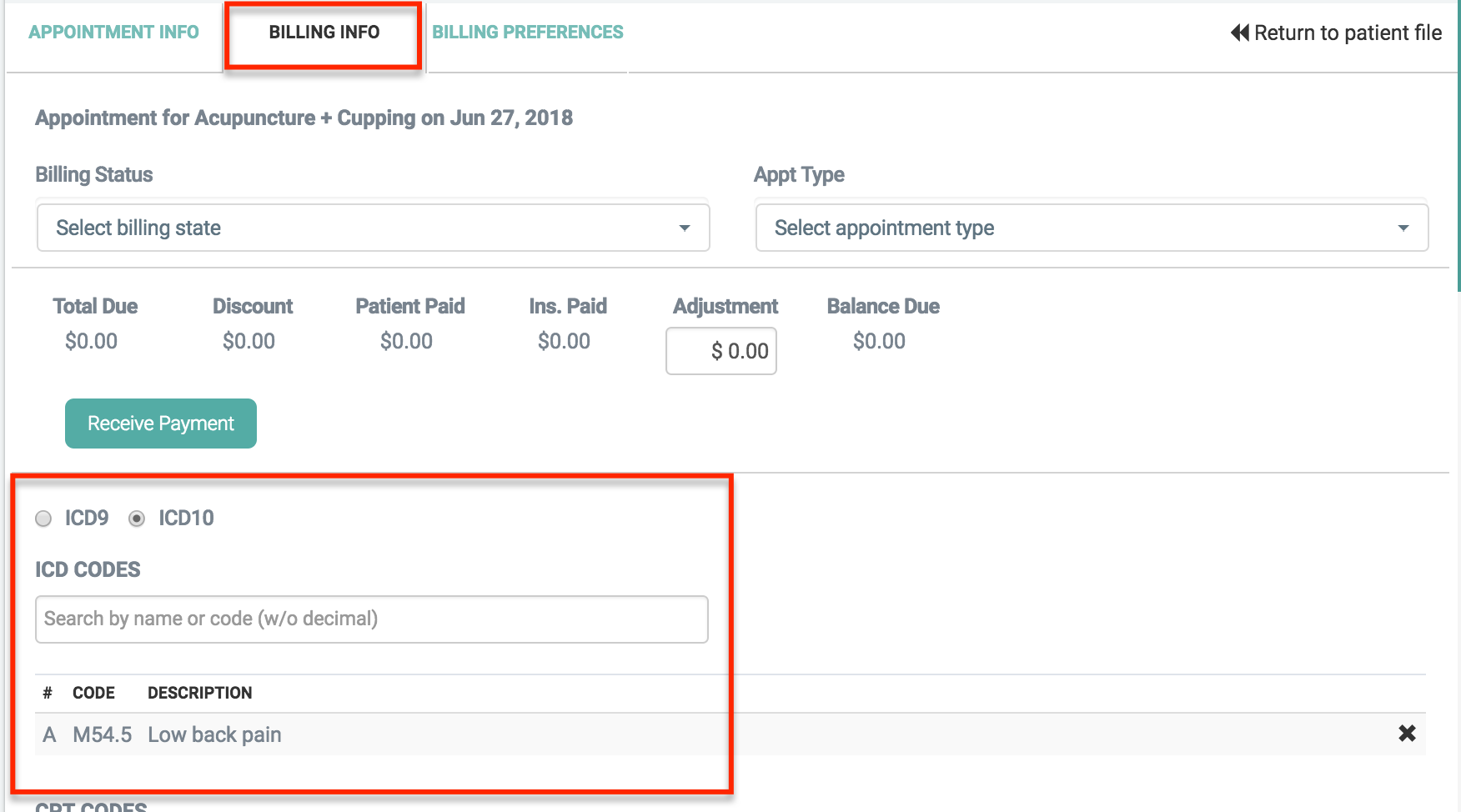
Task: Select the ICD10 radio button
Action: (137, 519)
